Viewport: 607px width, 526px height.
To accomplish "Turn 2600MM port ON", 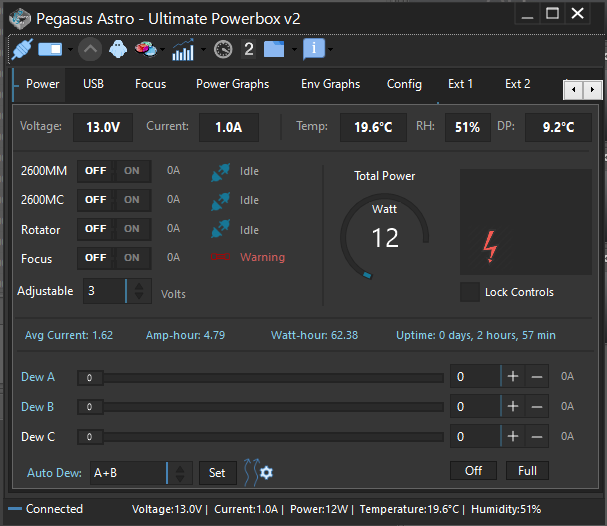I will (132, 171).
